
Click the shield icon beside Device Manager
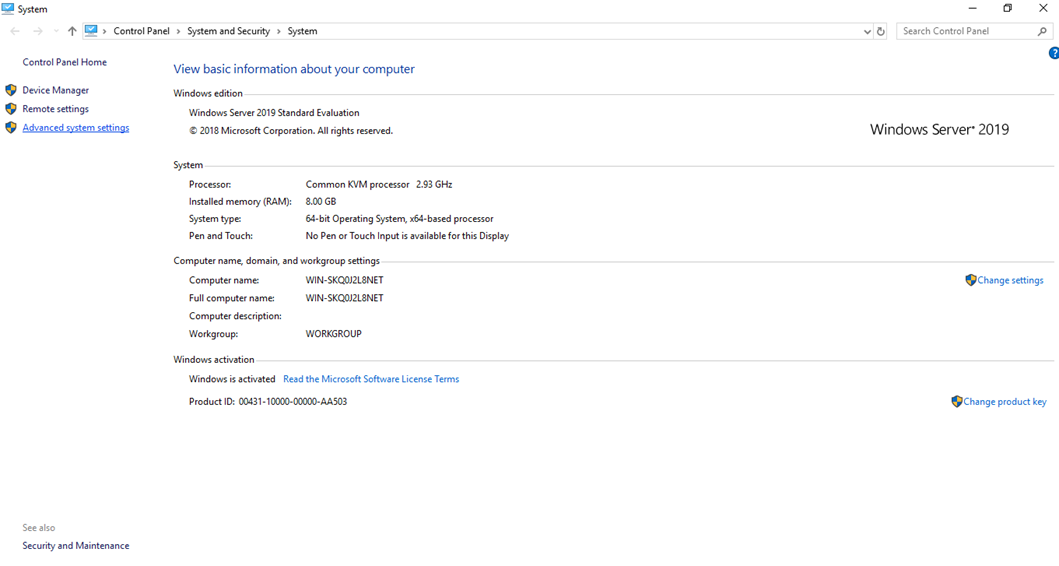[11, 90]
